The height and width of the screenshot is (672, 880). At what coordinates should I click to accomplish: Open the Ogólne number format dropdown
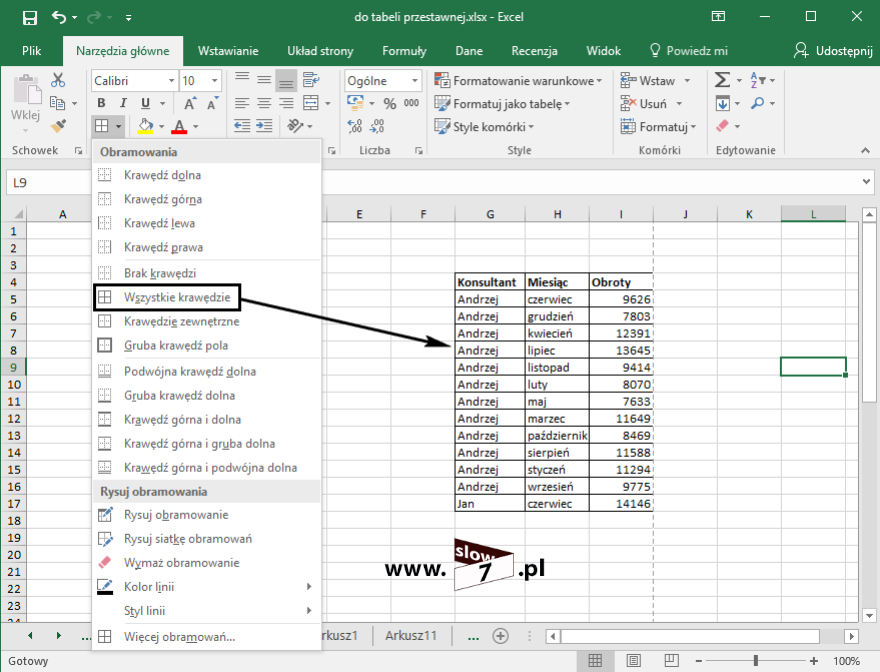coord(415,81)
